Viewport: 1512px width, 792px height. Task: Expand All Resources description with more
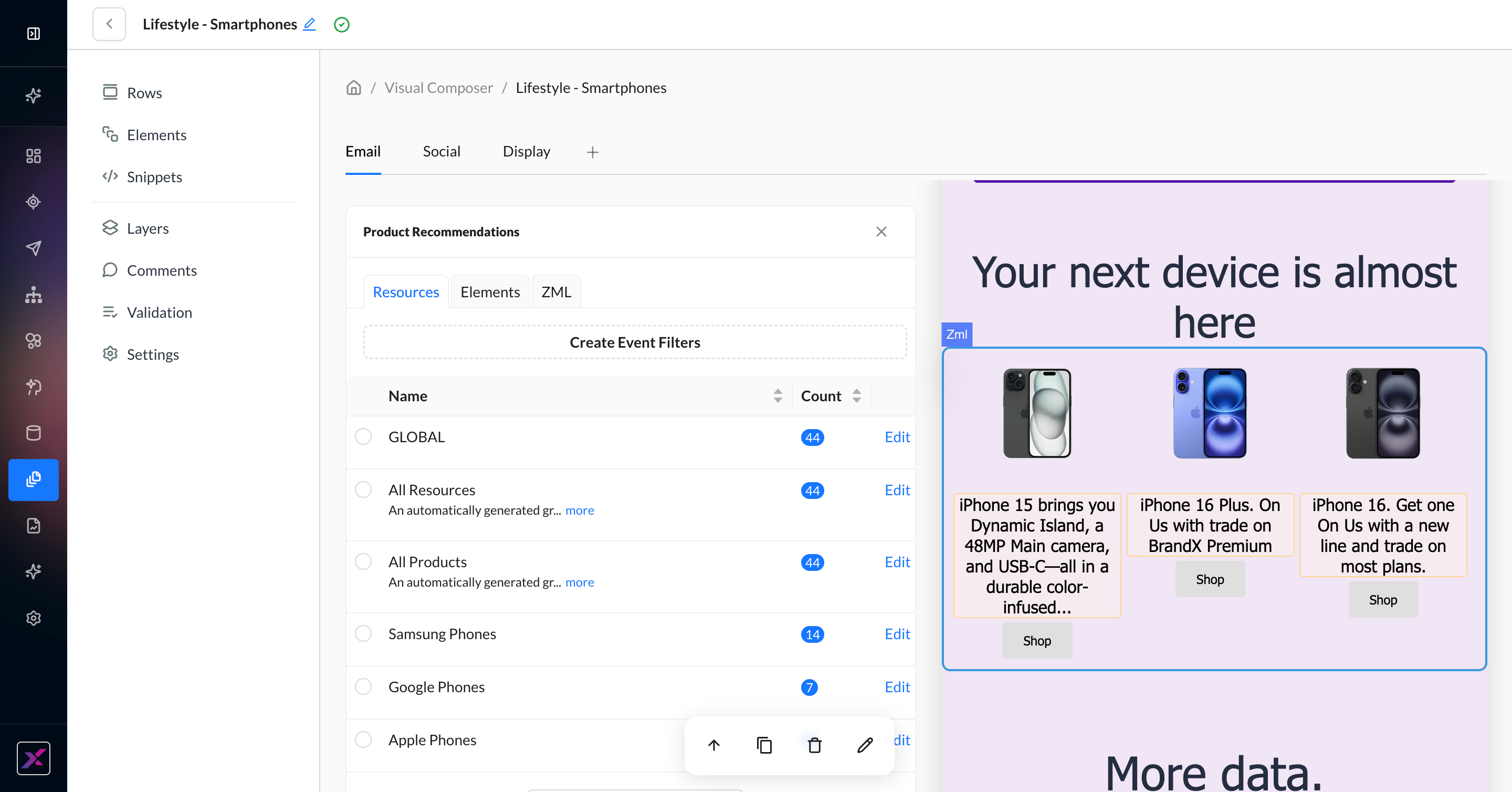pos(579,511)
